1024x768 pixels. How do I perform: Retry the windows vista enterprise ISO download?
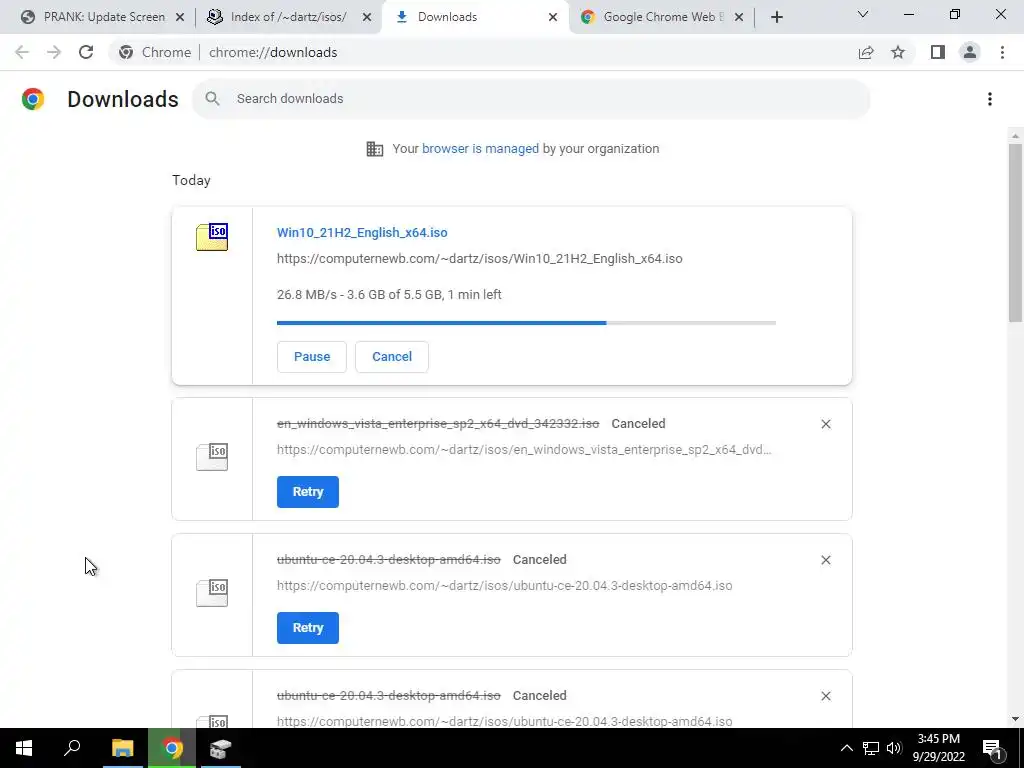click(x=308, y=492)
